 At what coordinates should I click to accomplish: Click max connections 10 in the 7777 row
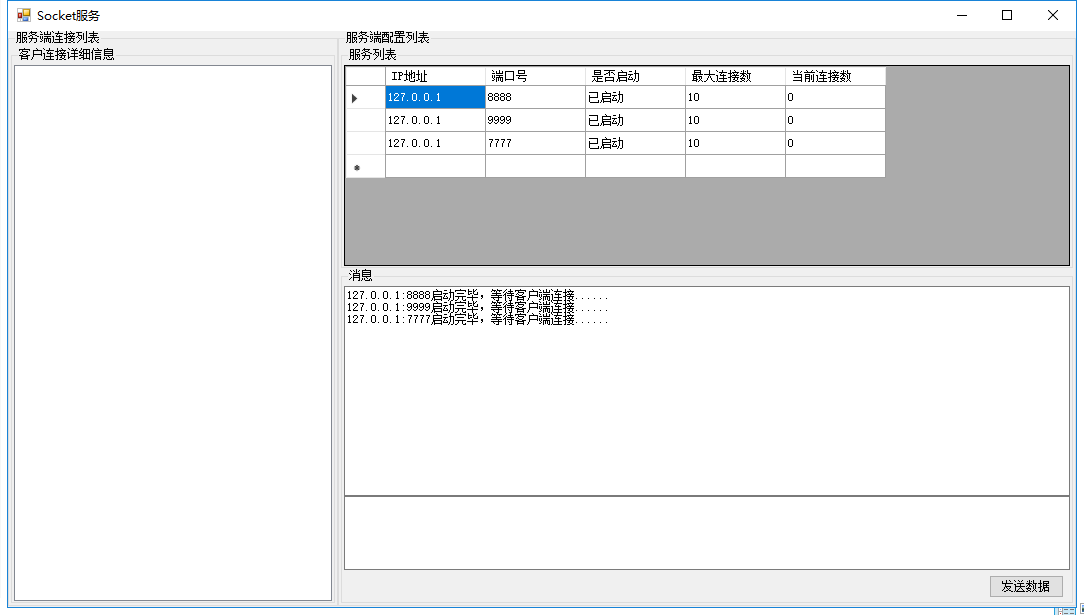(x=736, y=143)
